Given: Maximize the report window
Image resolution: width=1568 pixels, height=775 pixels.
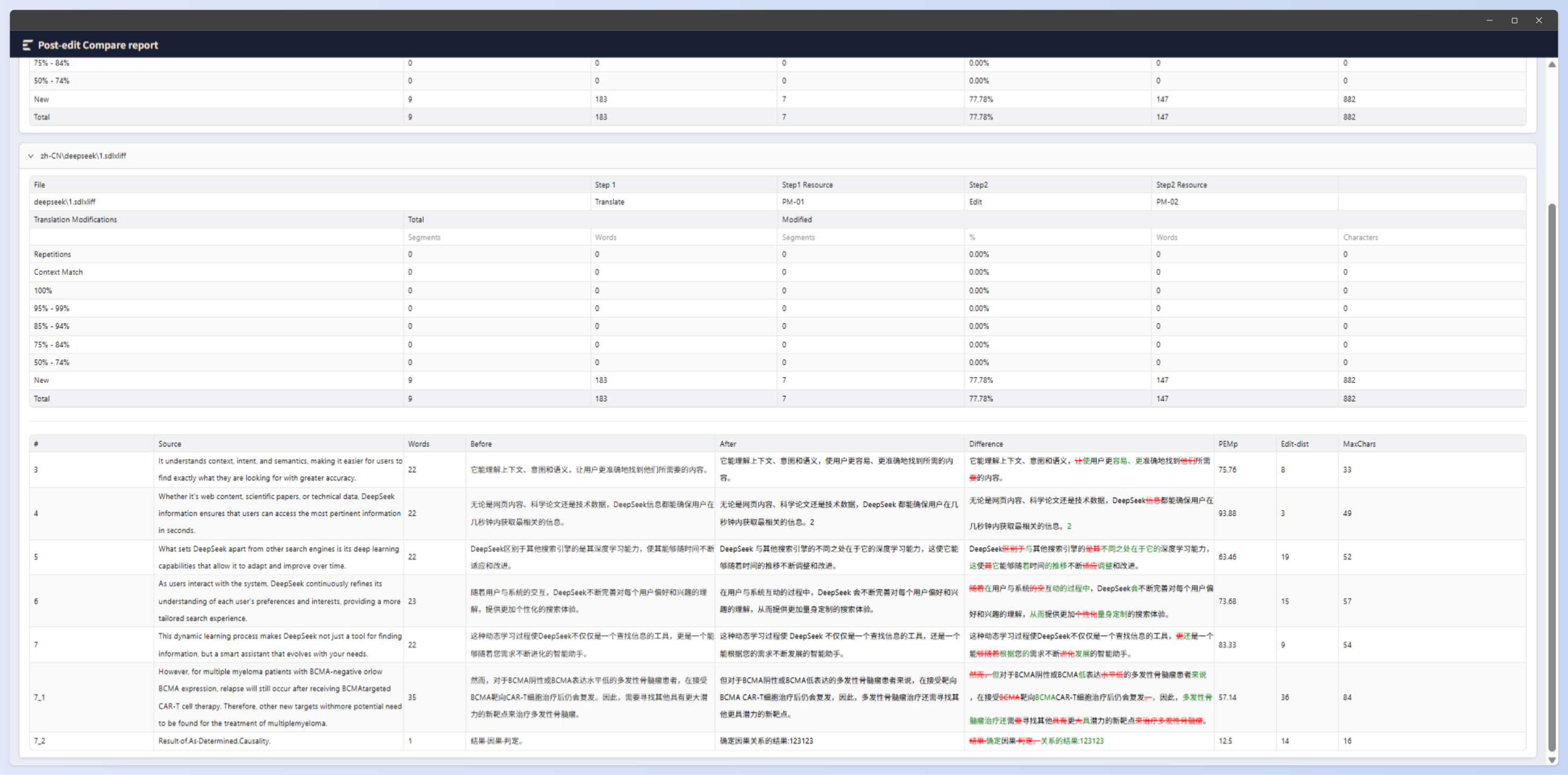Looking at the screenshot, I should click(1514, 20).
